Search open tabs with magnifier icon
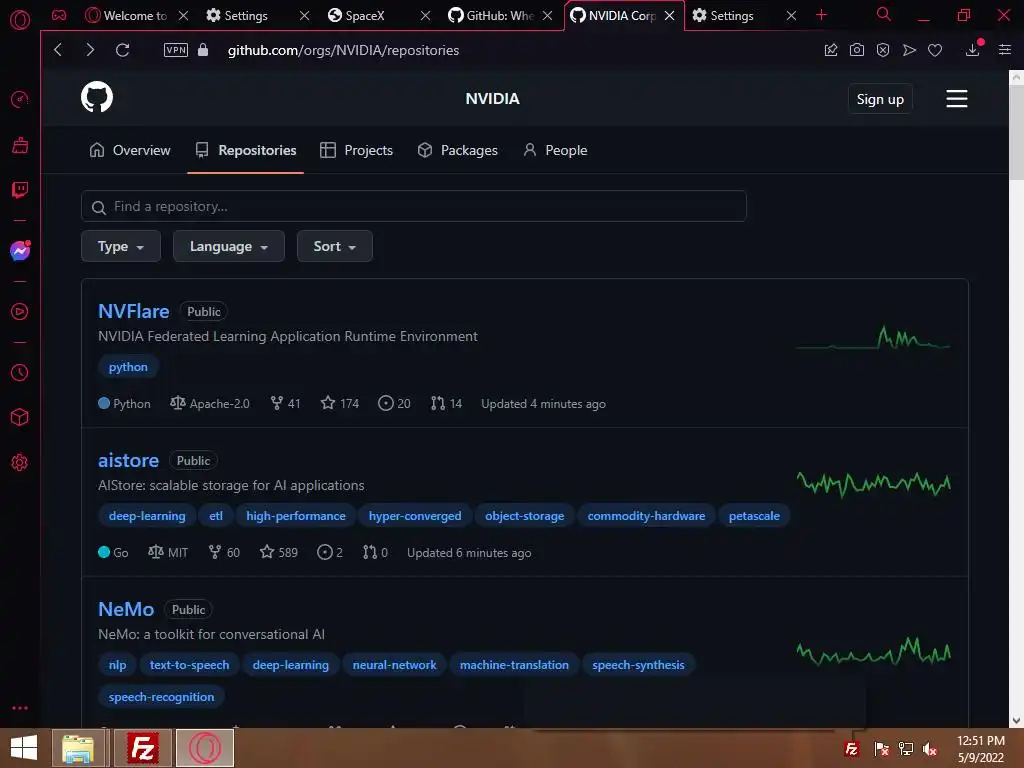The image size is (1024, 768). [884, 14]
